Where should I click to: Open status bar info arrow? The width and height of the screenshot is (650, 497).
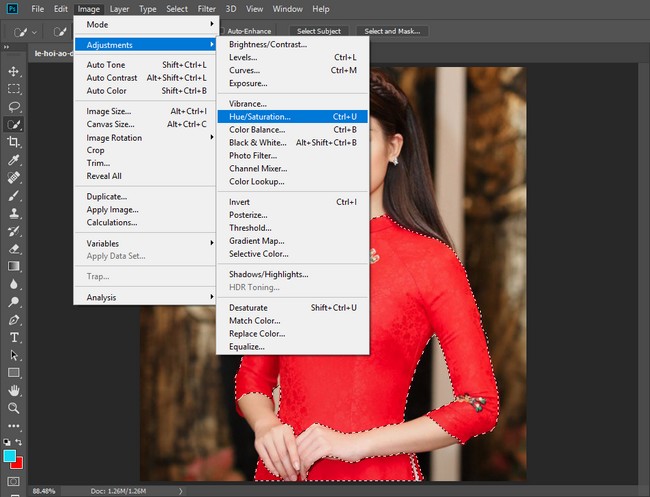(180, 491)
